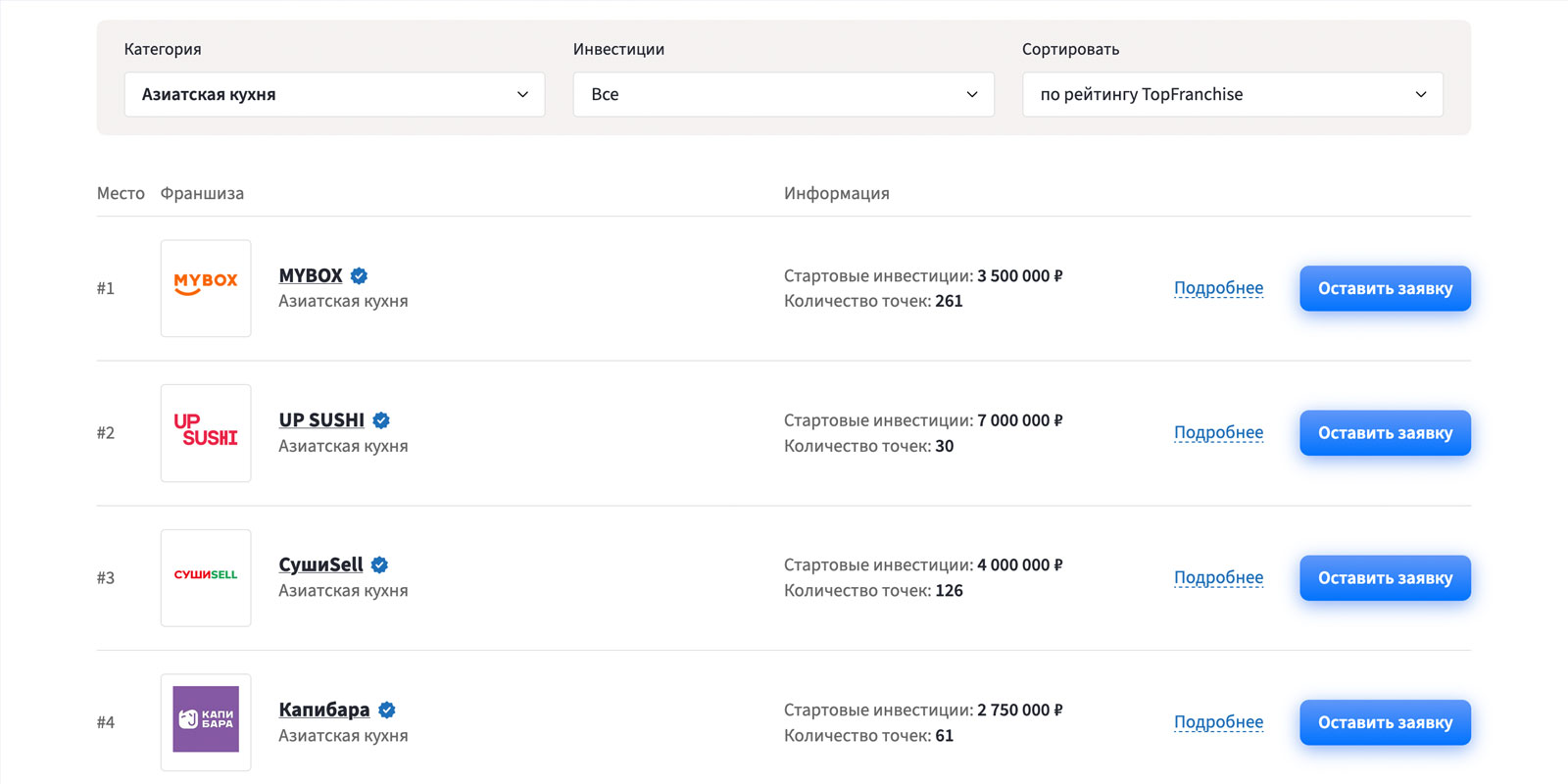Click Подробнее for UP SUSHI
This screenshot has width=1568, height=784.
pyautogui.click(x=1218, y=432)
